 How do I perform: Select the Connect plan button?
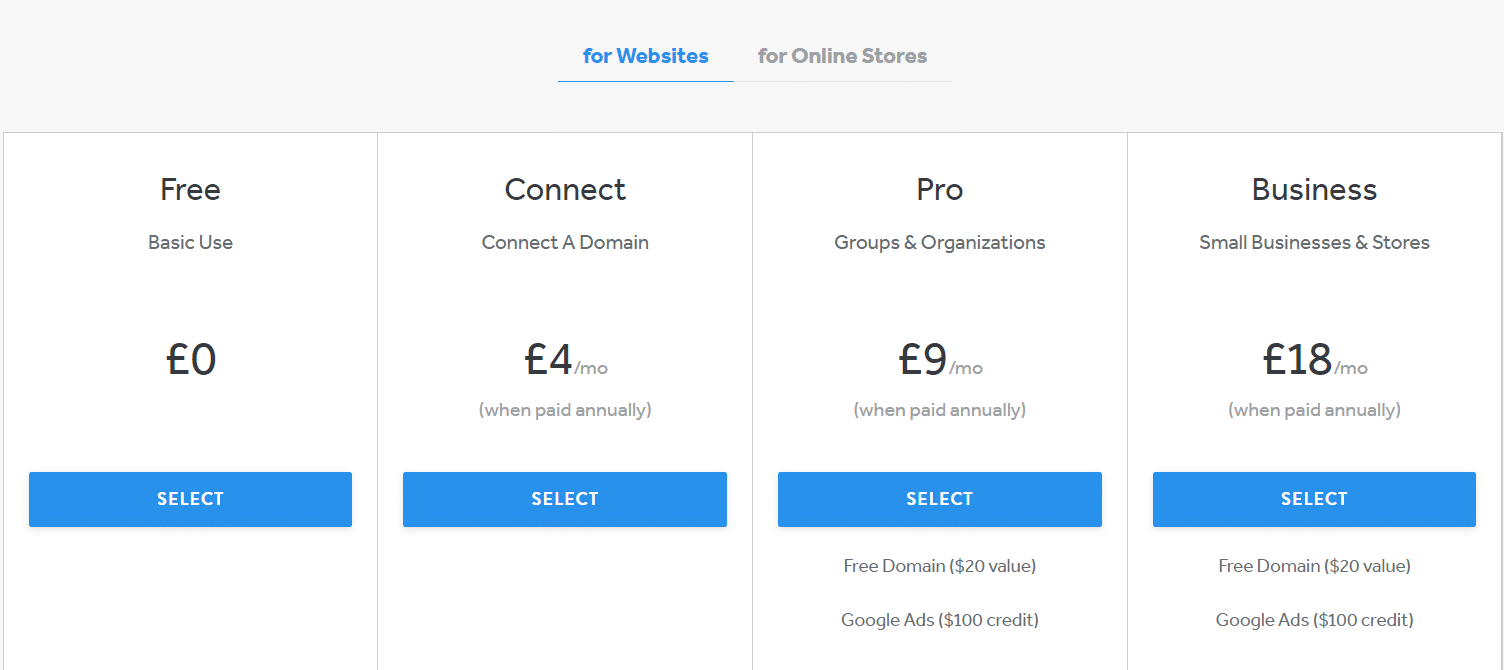tap(565, 499)
